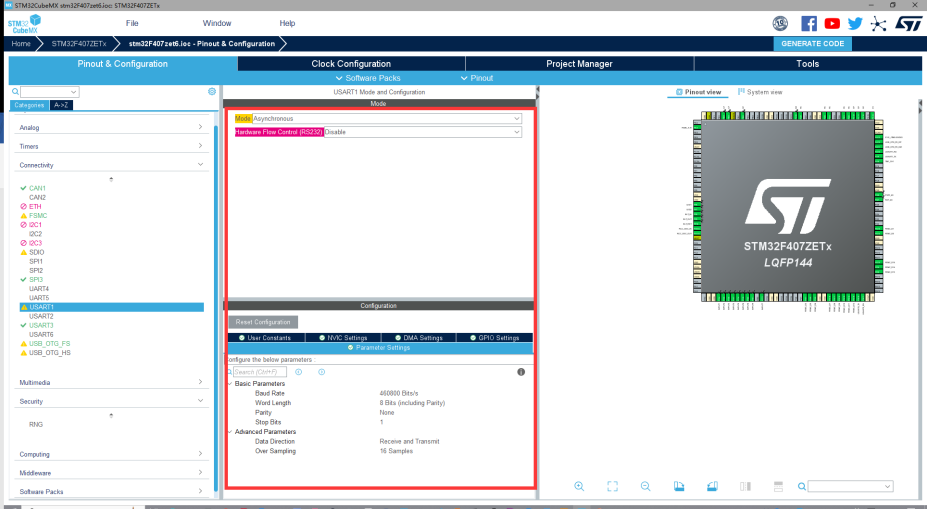Open the pin search combo box at bottom right
927x509 pixels.
tap(851, 487)
